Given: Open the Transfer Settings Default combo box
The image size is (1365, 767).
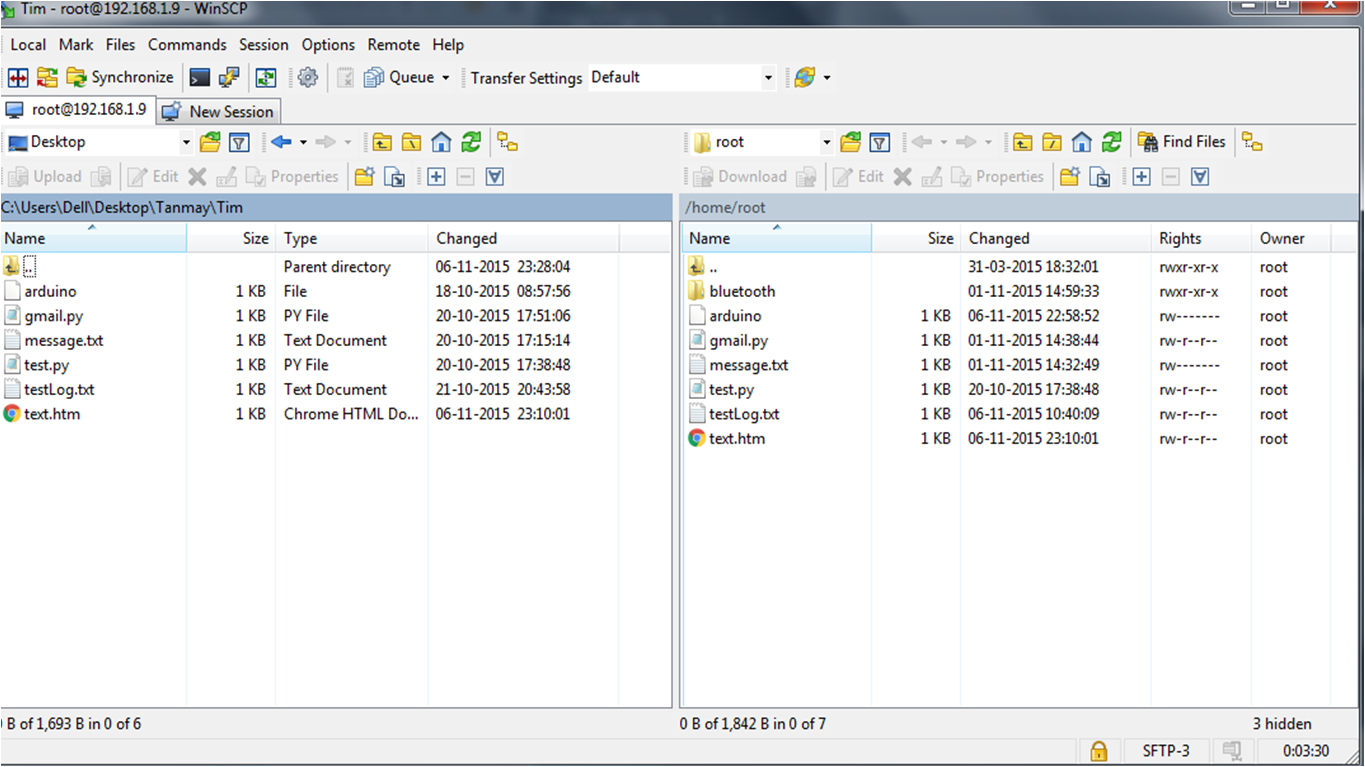Looking at the screenshot, I should point(682,77).
